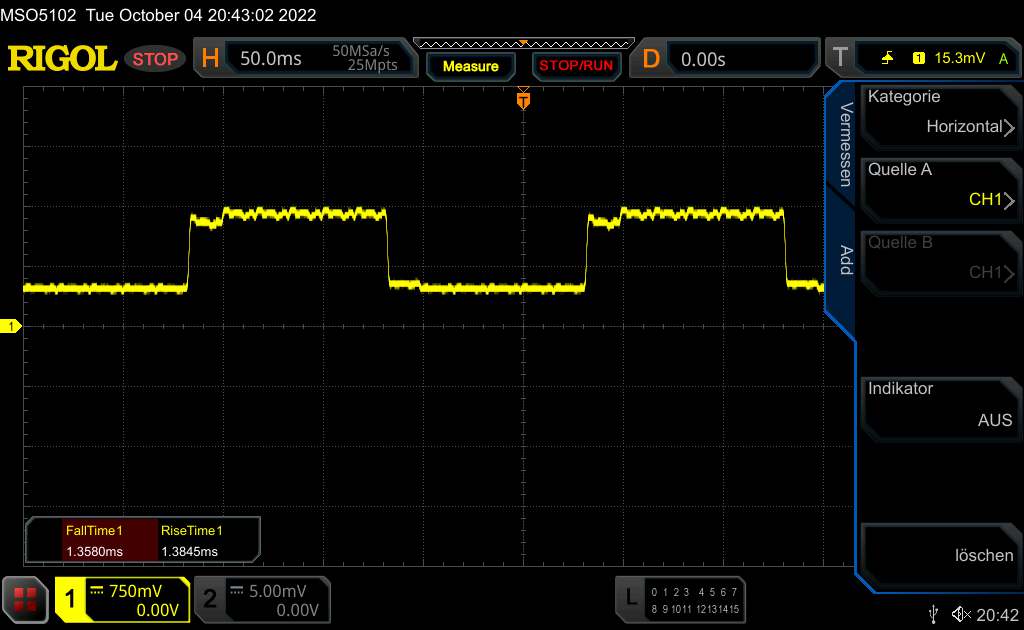
Task: Switch to the Vermessen tab
Action: 845,144
